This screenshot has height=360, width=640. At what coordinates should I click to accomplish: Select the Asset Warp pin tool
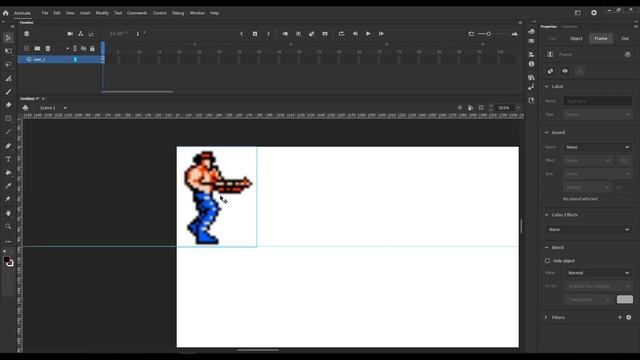click(8, 199)
